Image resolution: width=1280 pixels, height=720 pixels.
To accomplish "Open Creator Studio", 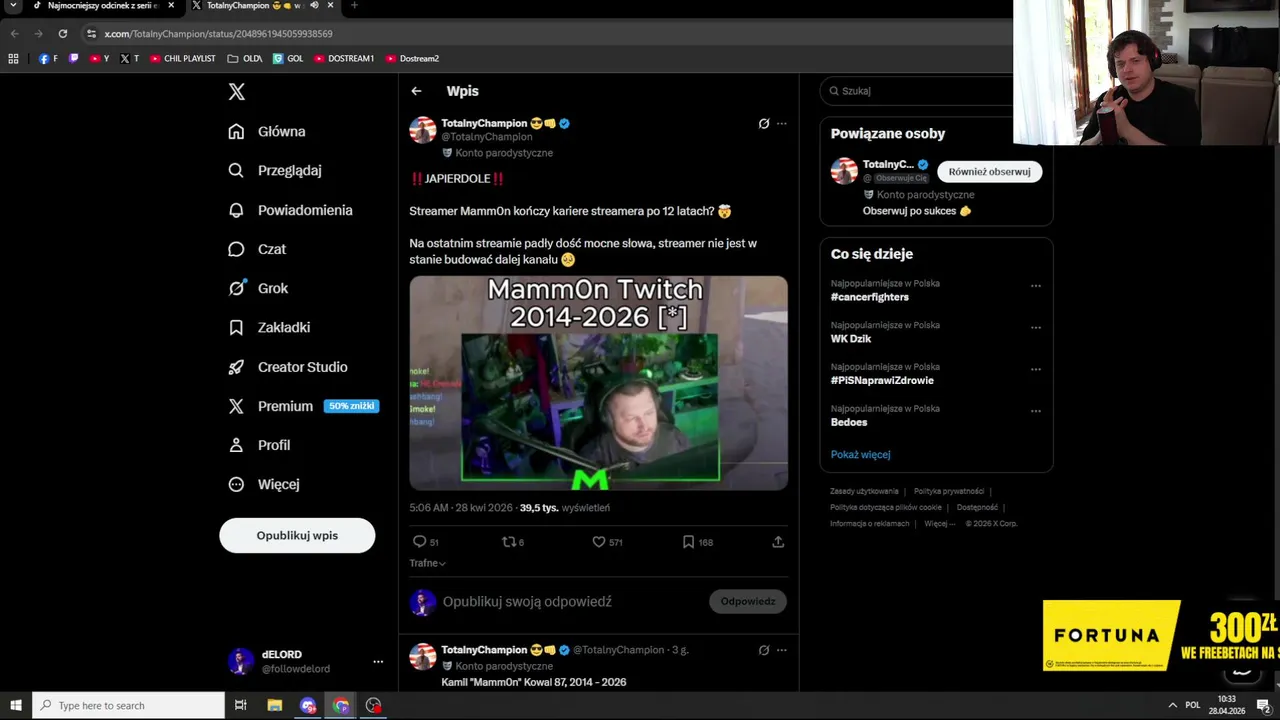I will (288, 367).
